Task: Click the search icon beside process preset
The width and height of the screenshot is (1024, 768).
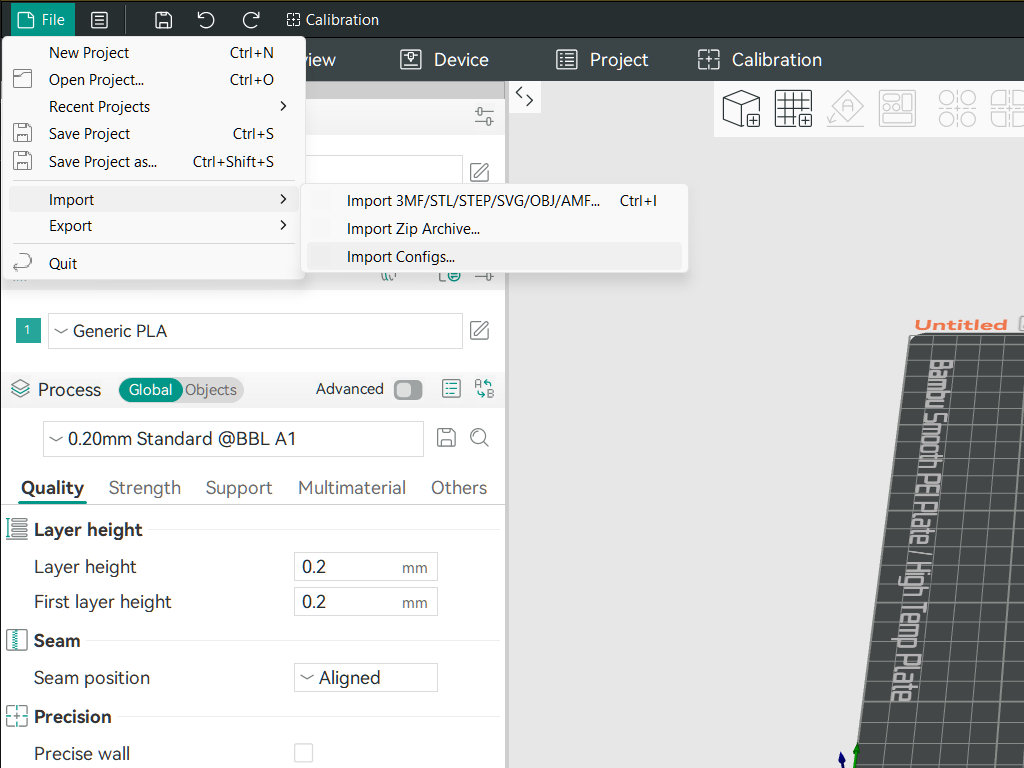Action: point(479,438)
